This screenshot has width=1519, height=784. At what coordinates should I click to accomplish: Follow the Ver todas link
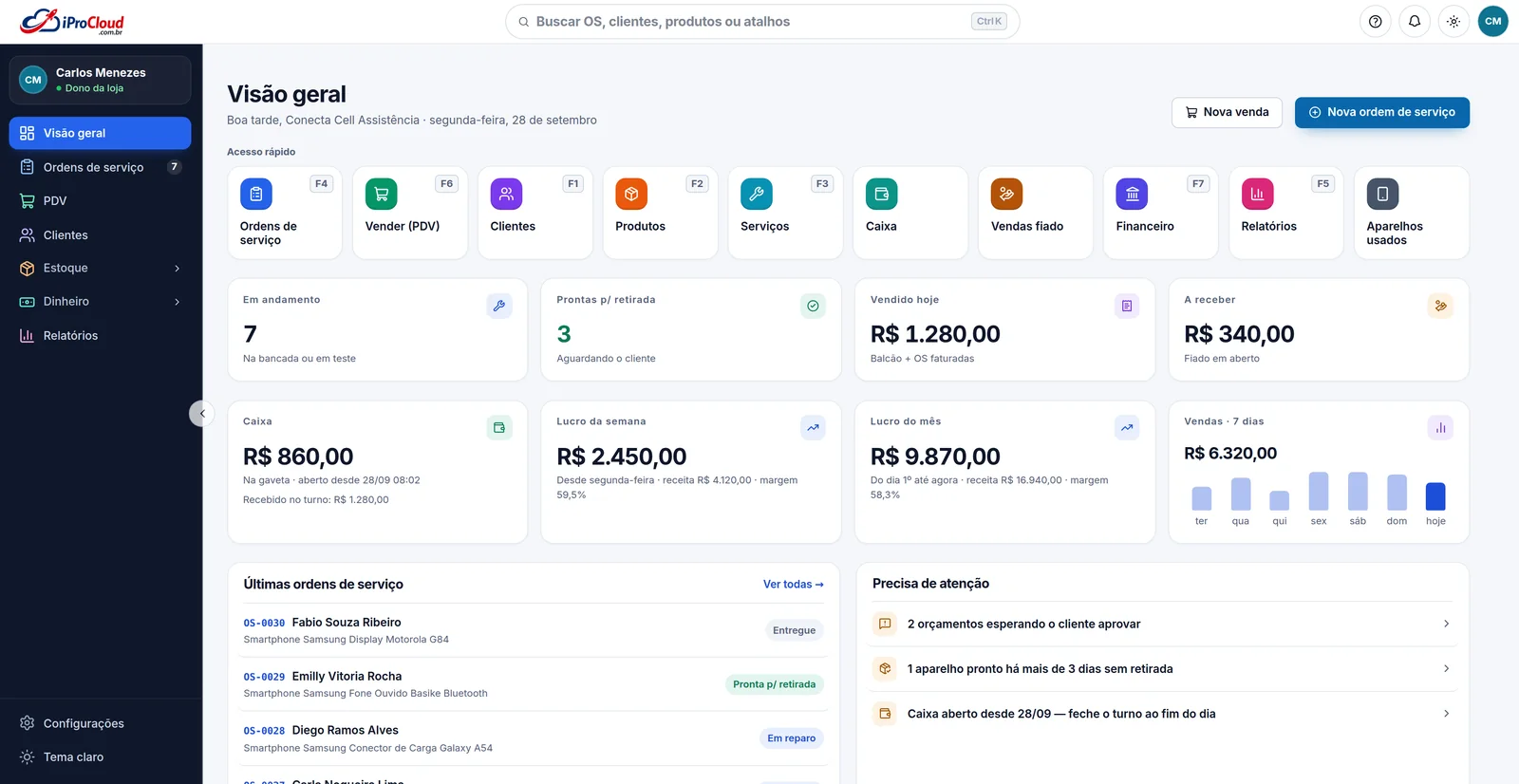[x=794, y=584]
